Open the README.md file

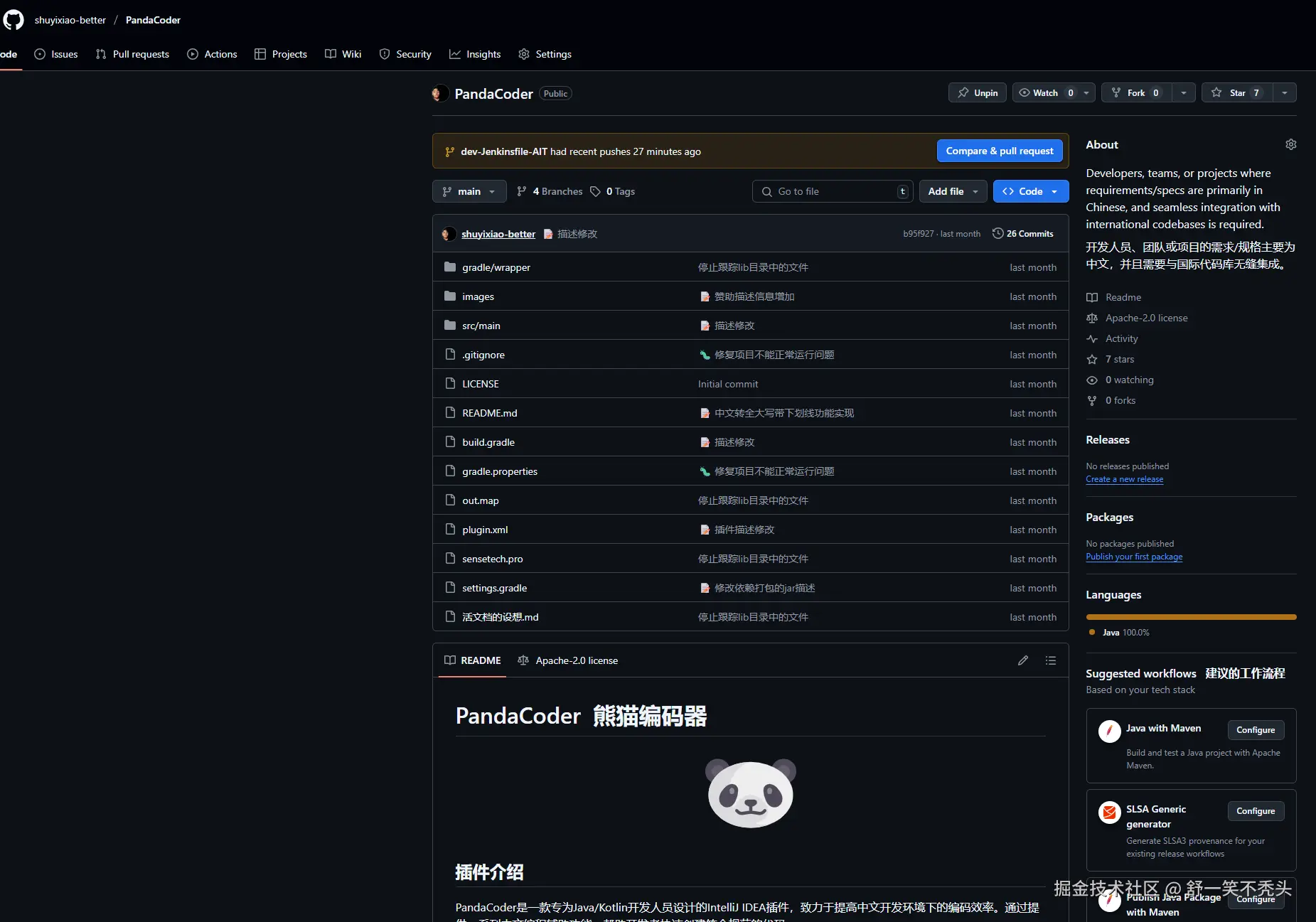[x=490, y=413]
